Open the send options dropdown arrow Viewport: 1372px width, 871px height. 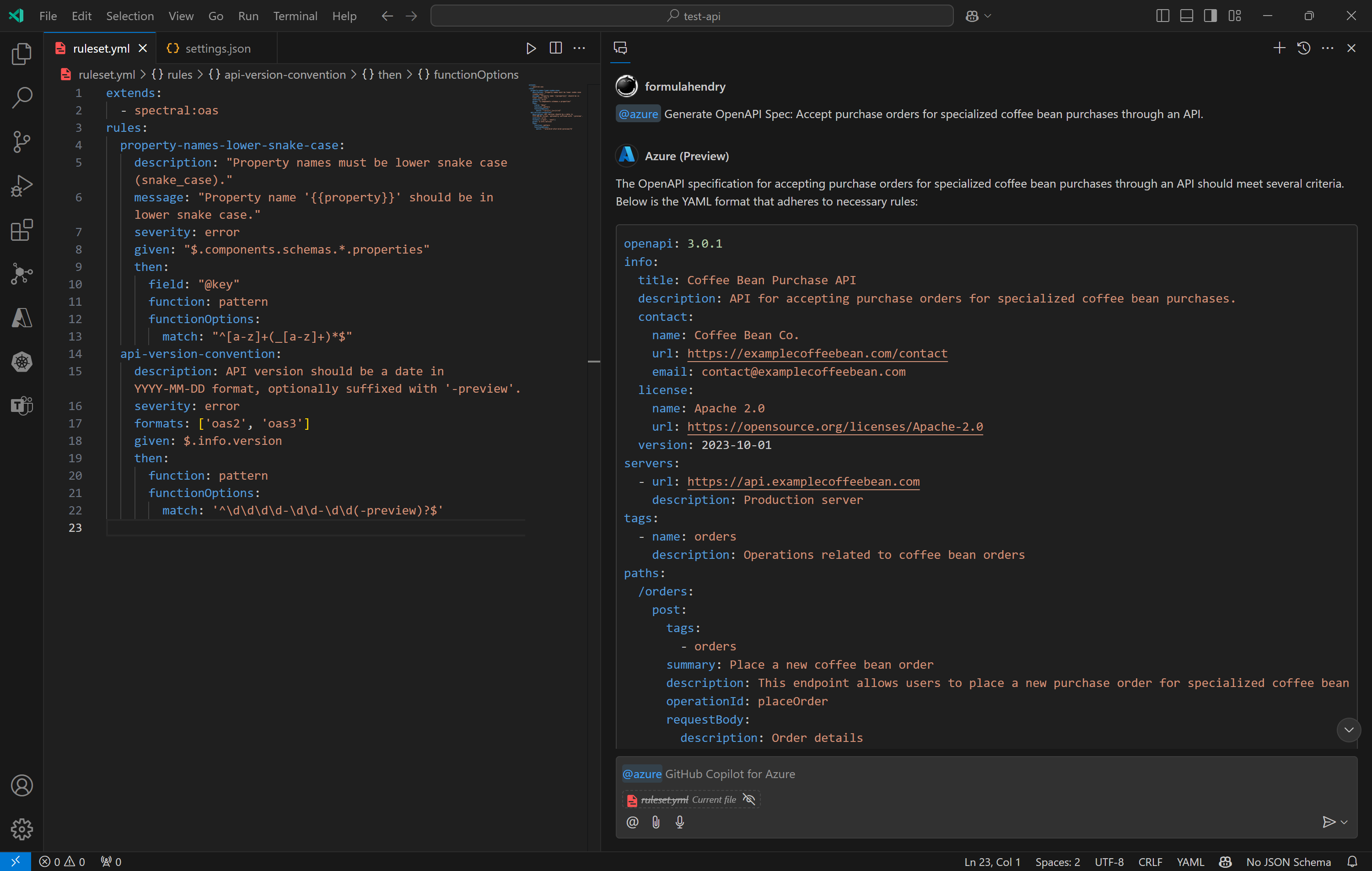(1345, 822)
